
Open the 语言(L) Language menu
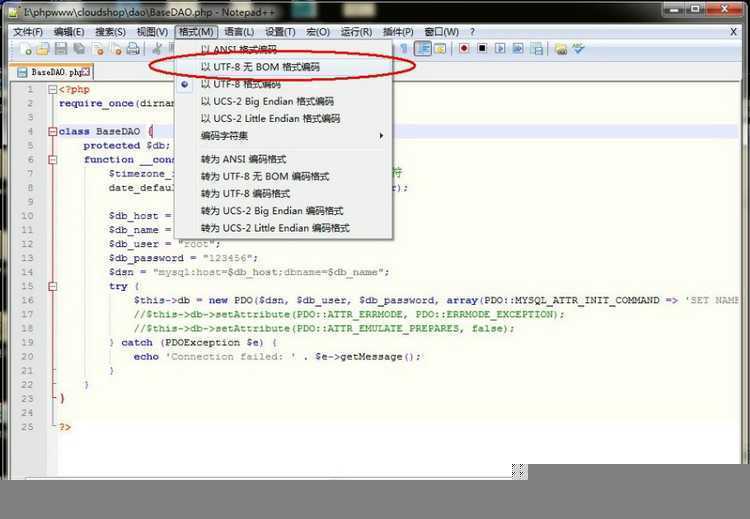tap(239, 32)
